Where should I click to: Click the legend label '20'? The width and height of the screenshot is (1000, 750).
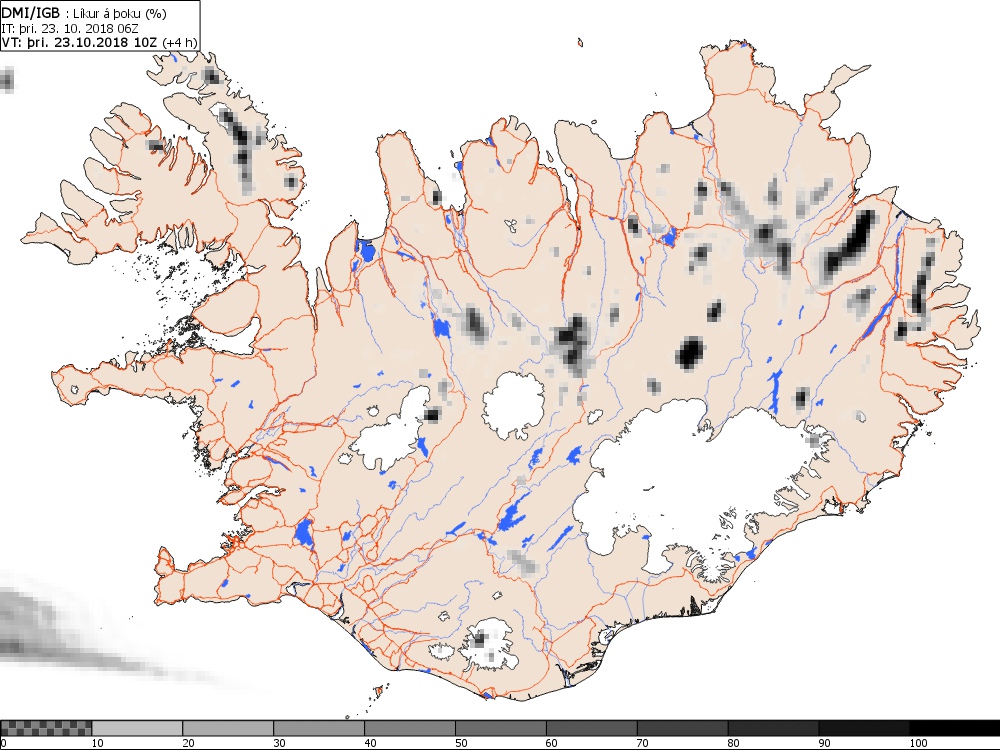click(189, 743)
